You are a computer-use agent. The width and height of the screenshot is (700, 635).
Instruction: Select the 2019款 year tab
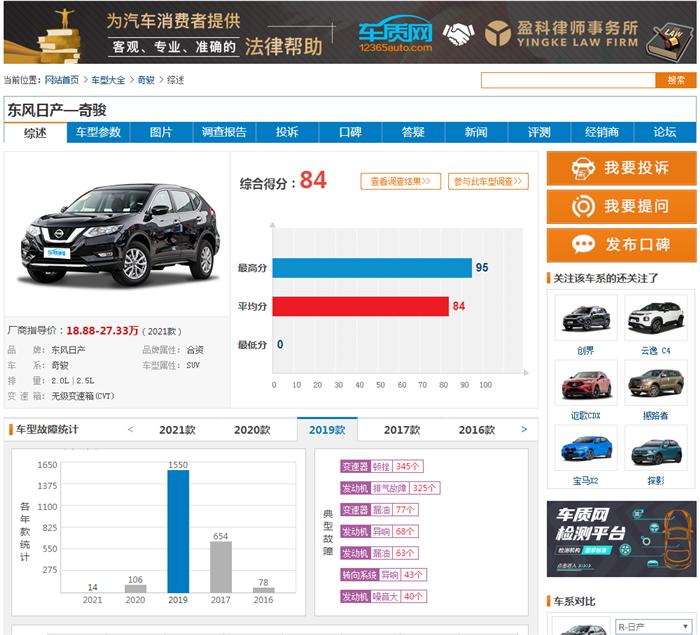pyautogui.click(x=327, y=430)
